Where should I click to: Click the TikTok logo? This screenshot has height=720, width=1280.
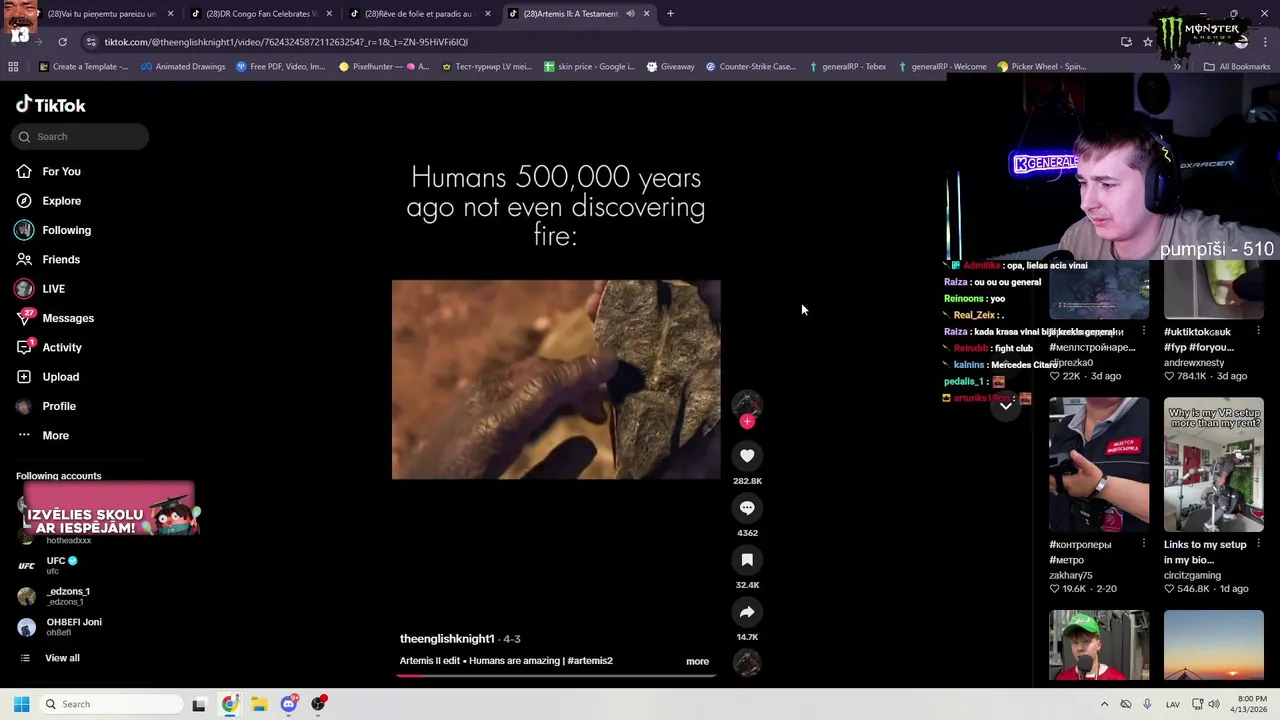pyautogui.click(x=51, y=105)
